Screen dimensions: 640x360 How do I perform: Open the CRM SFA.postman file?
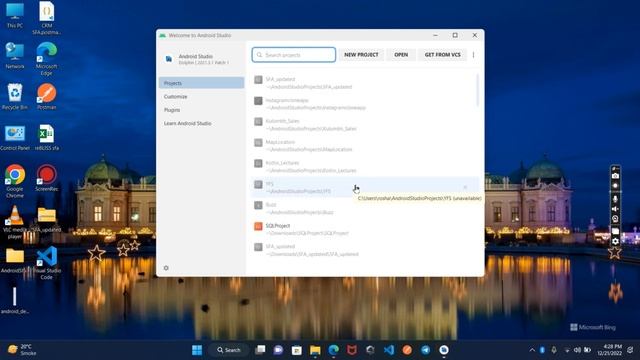pos(47,18)
